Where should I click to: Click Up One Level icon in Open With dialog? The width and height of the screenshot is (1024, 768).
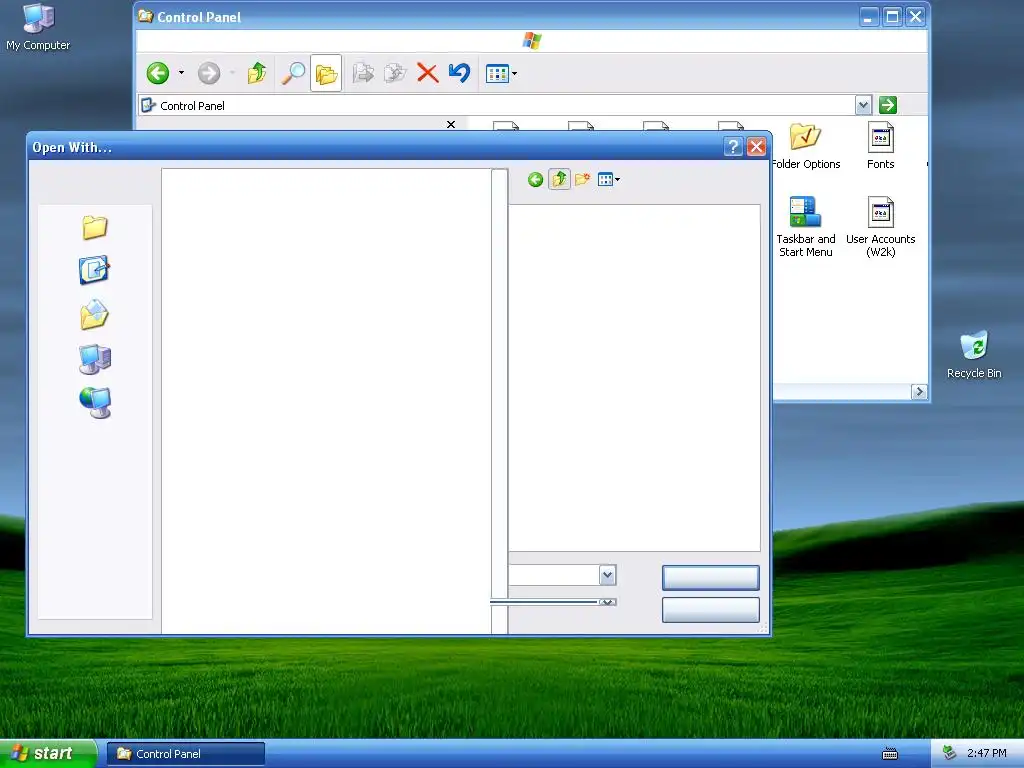(x=559, y=180)
